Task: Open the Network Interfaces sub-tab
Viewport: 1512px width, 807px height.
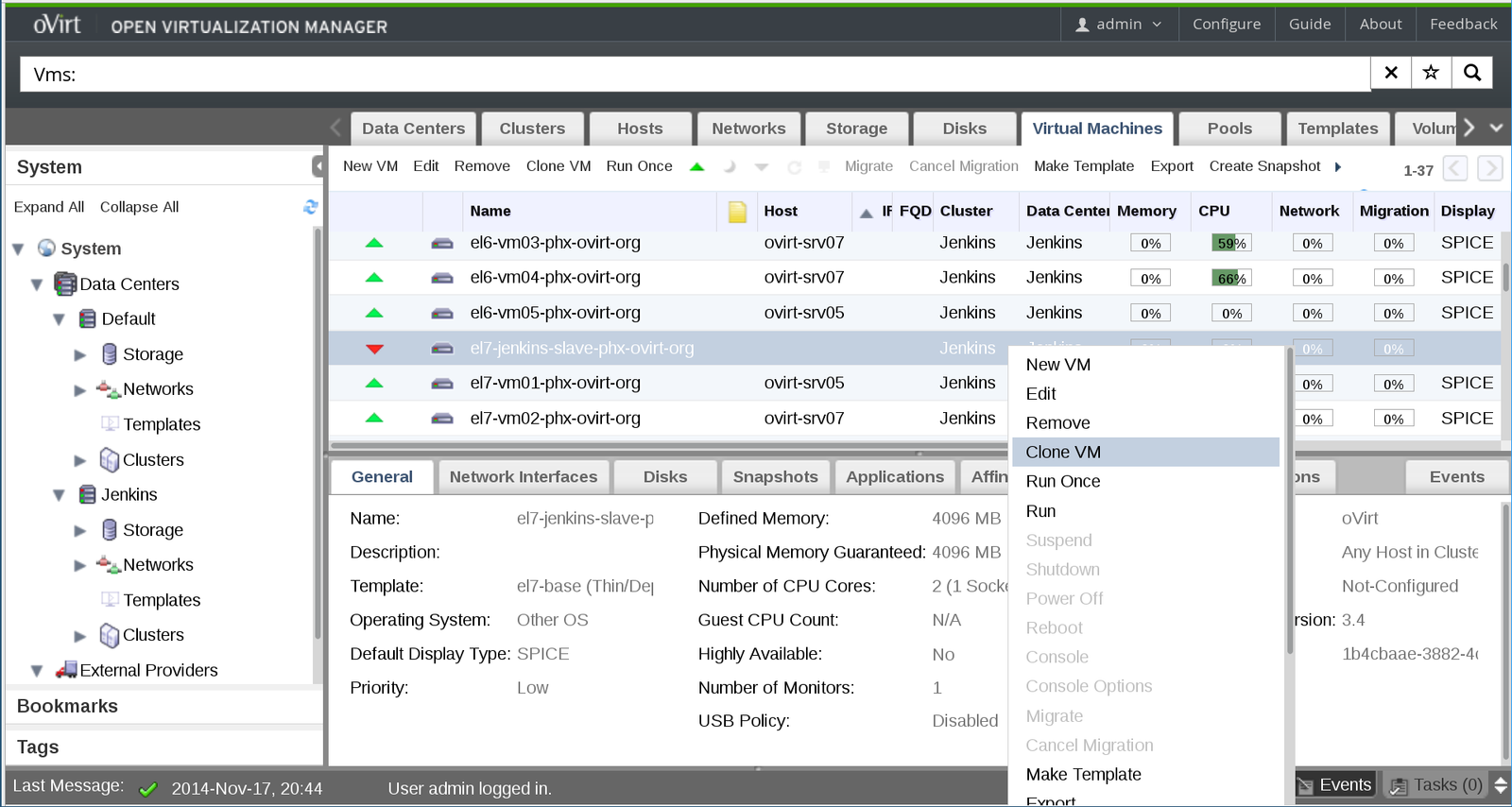Action: [524, 477]
